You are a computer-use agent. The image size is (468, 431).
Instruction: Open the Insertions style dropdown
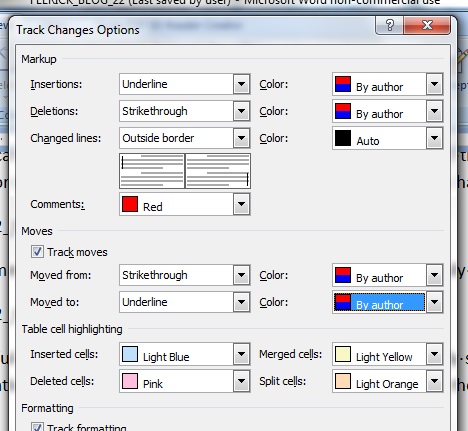coord(242,84)
